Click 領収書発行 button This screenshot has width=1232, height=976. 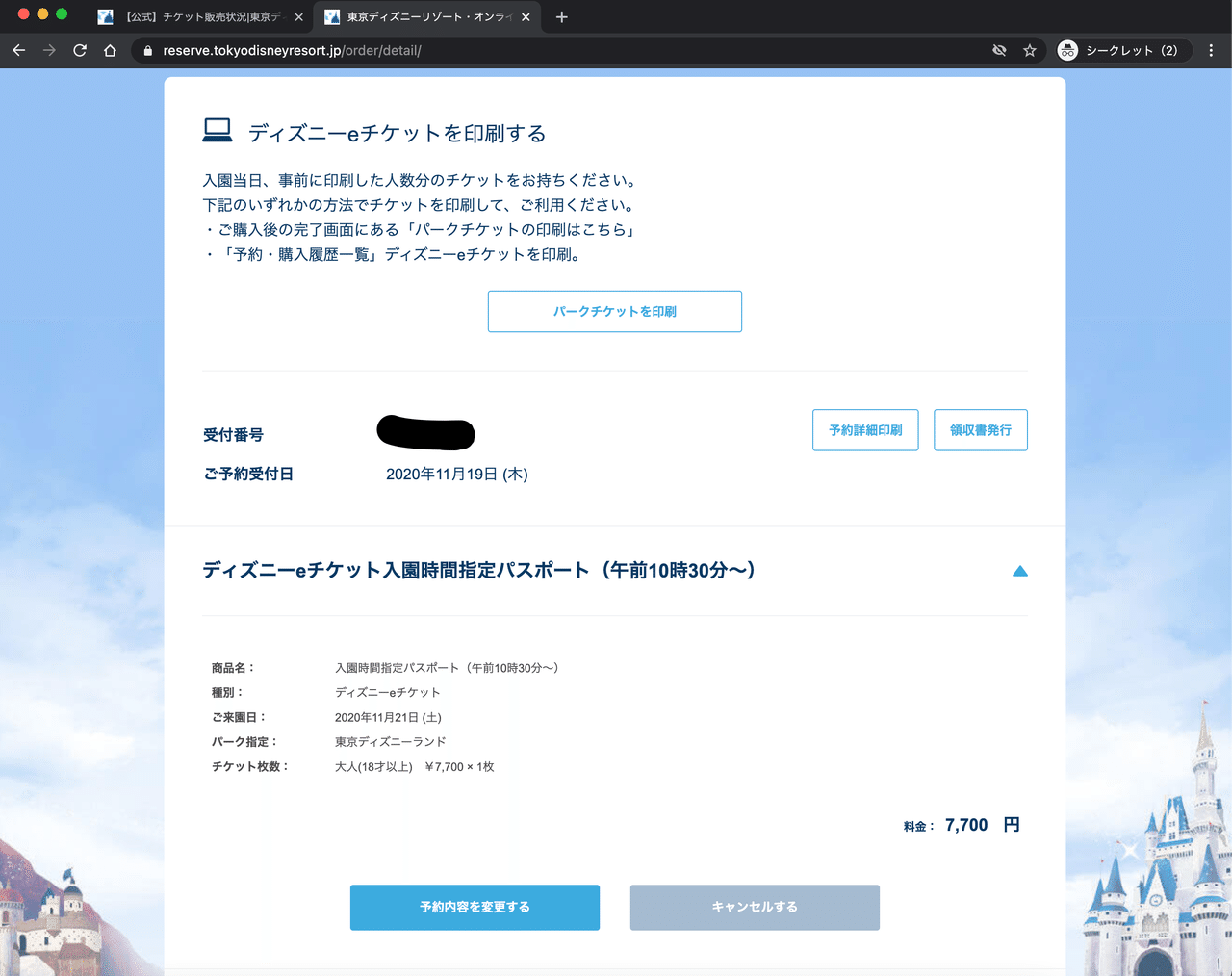pos(981,430)
